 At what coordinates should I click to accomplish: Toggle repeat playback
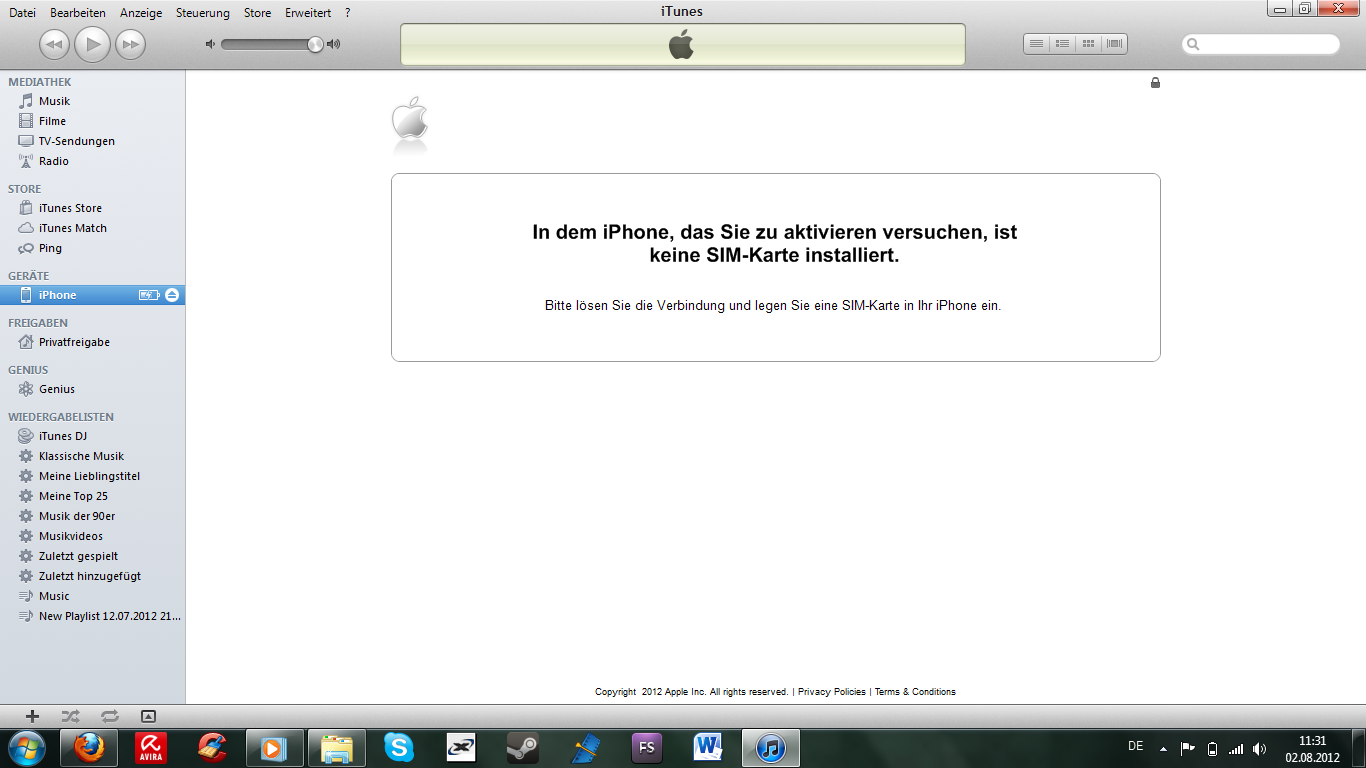point(109,716)
